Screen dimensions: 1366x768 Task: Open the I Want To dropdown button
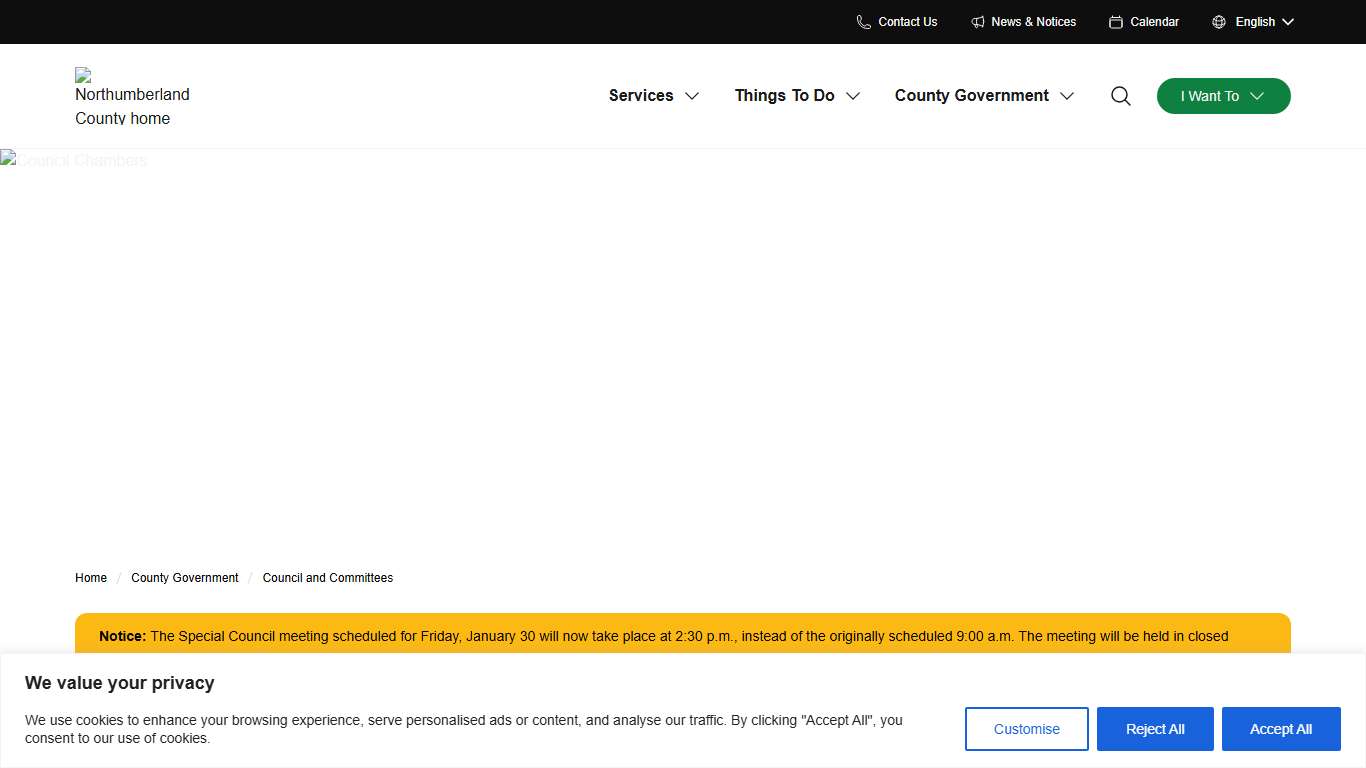(x=1223, y=96)
